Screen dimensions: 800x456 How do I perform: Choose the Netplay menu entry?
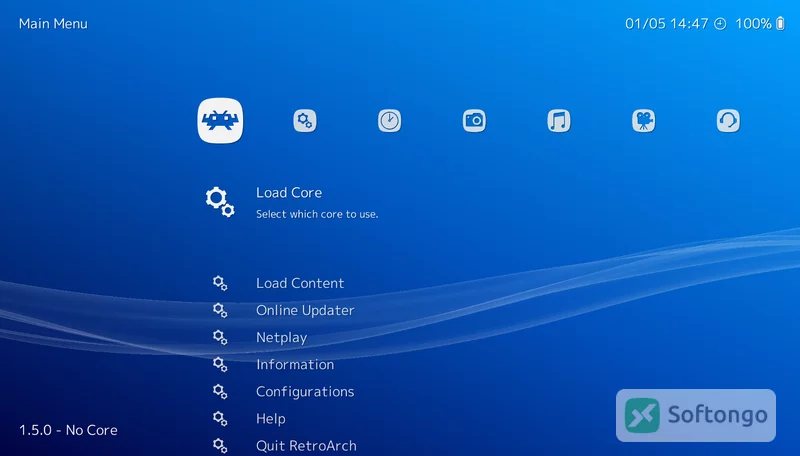tap(282, 338)
